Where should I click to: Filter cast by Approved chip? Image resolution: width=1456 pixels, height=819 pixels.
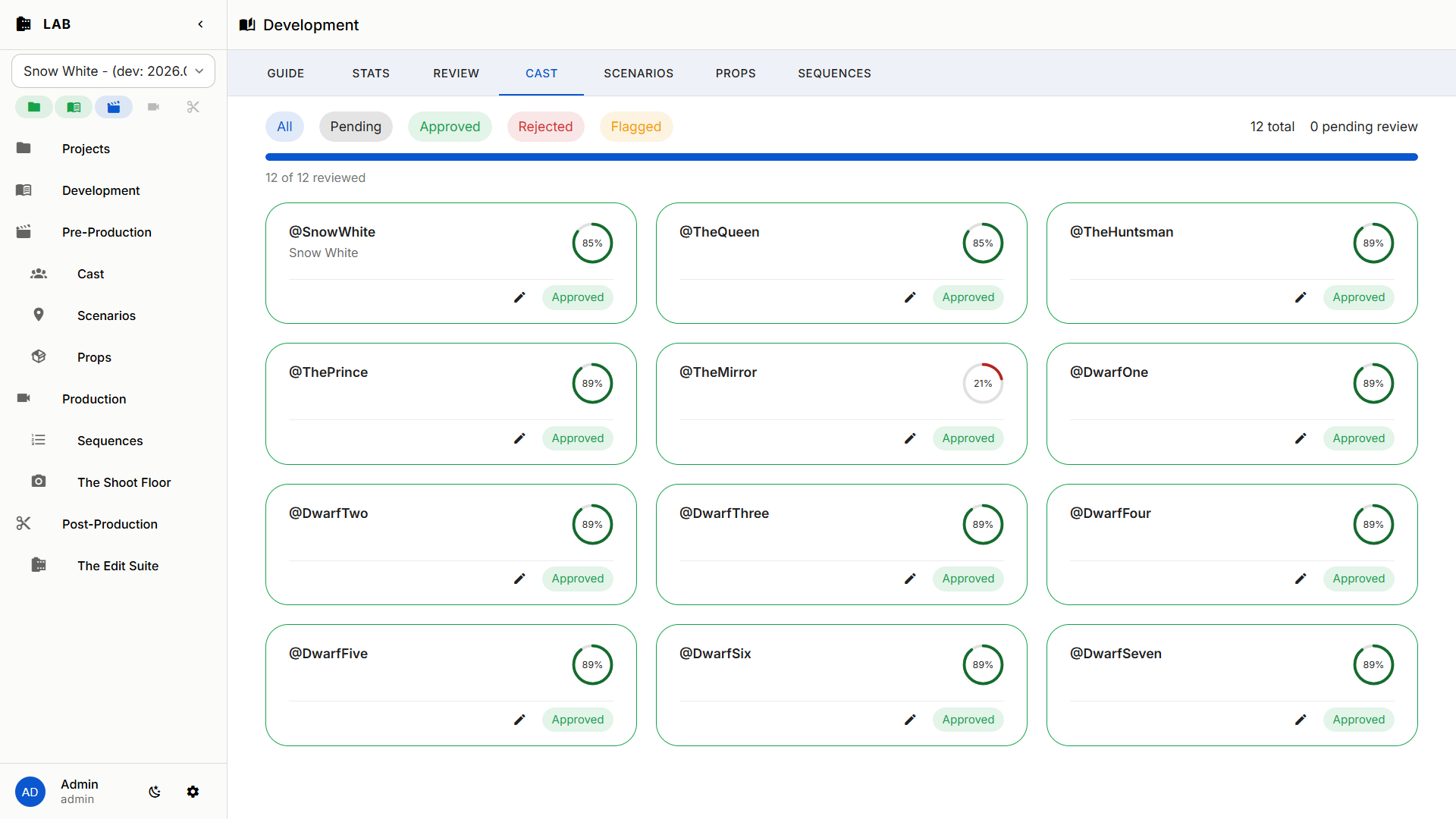tap(450, 127)
